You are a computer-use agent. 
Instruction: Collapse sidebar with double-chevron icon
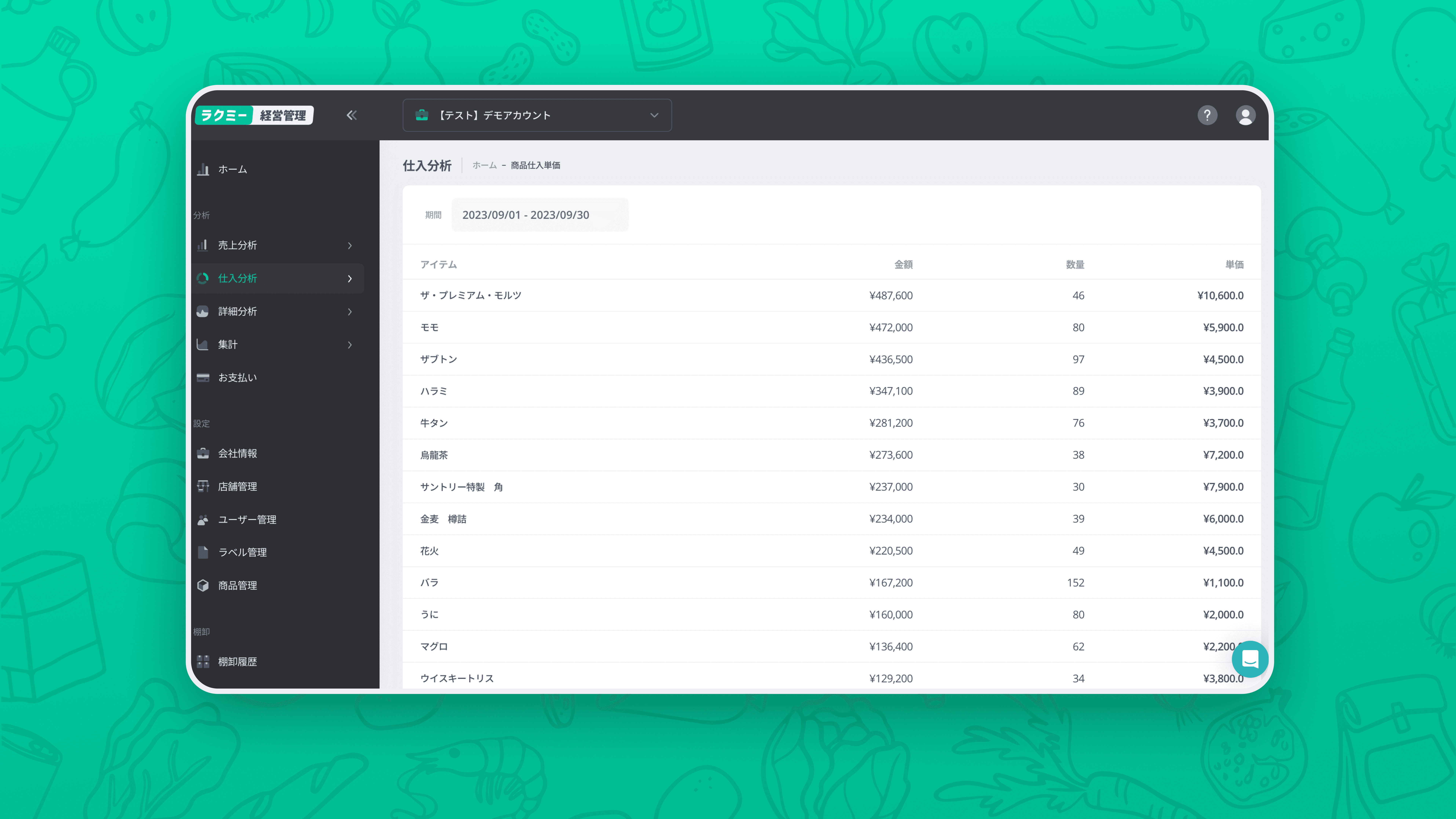pyautogui.click(x=351, y=115)
